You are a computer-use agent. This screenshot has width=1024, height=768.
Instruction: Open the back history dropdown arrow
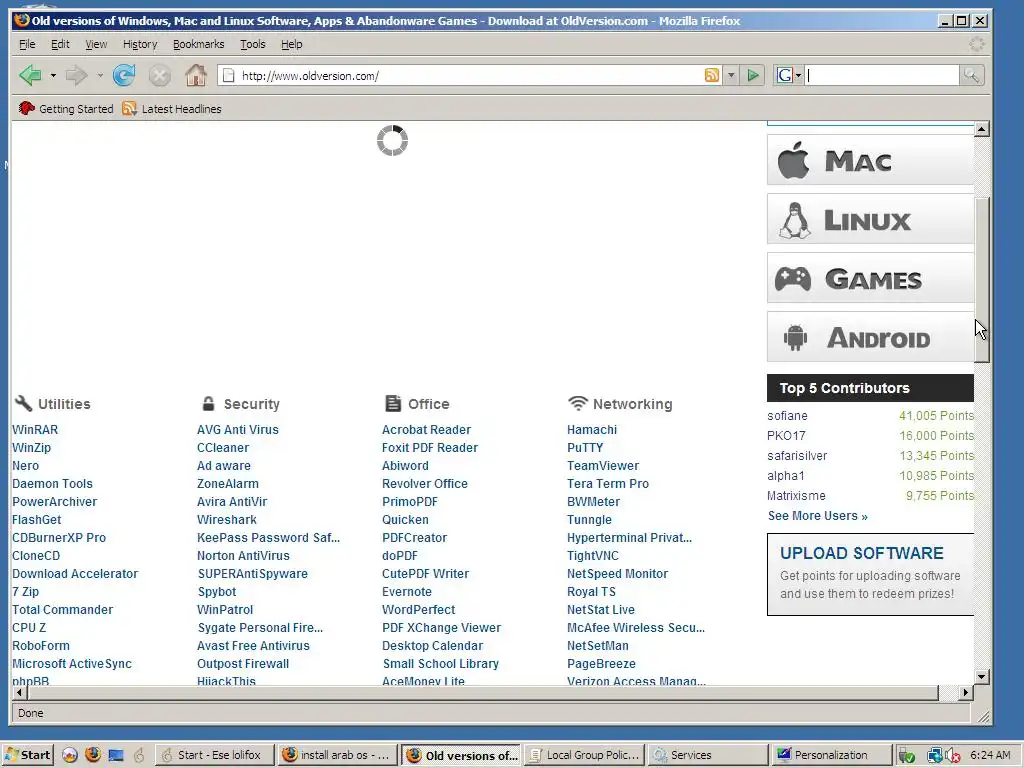coord(54,76)
